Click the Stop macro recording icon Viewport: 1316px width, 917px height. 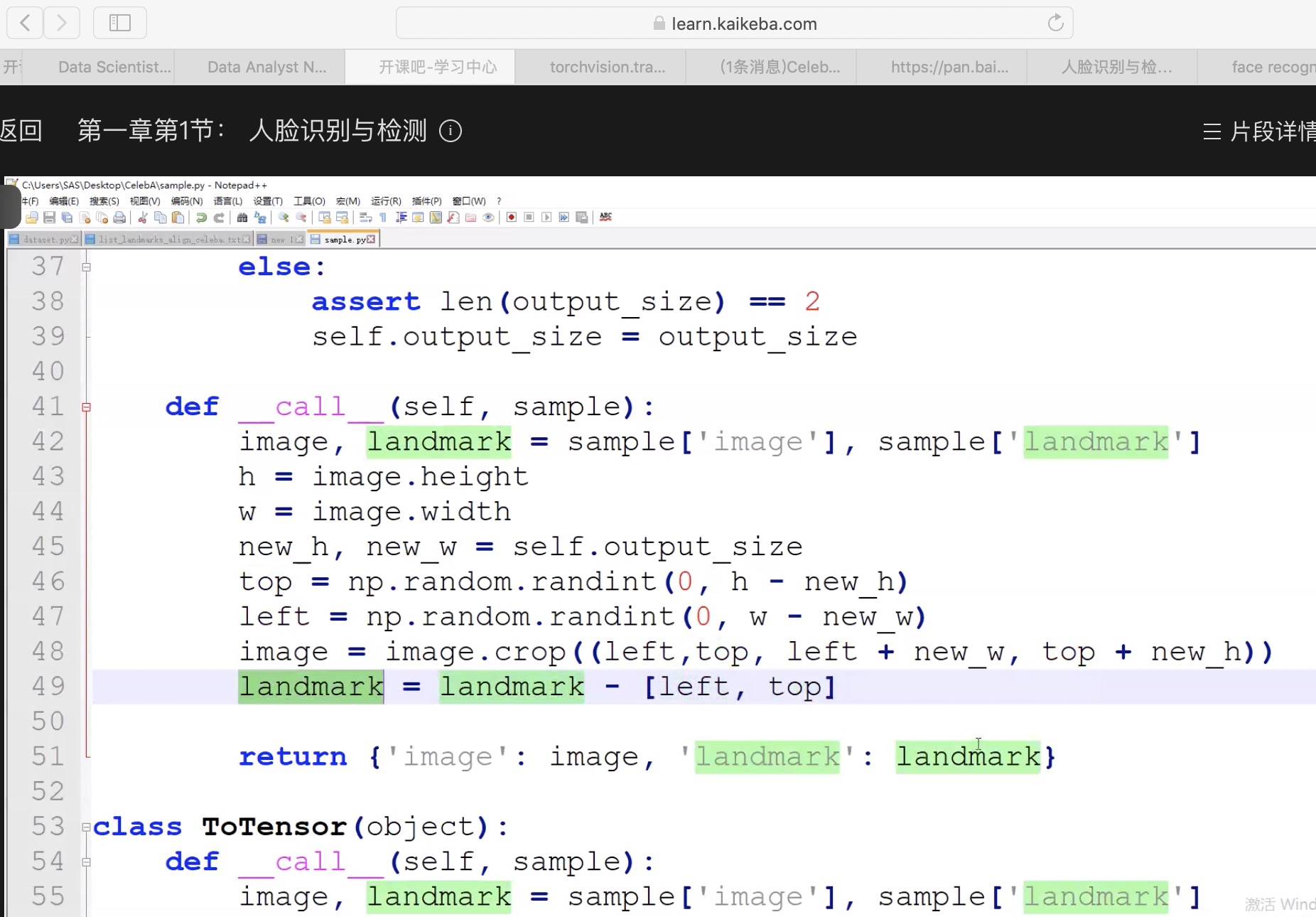(x=529, y=218)
